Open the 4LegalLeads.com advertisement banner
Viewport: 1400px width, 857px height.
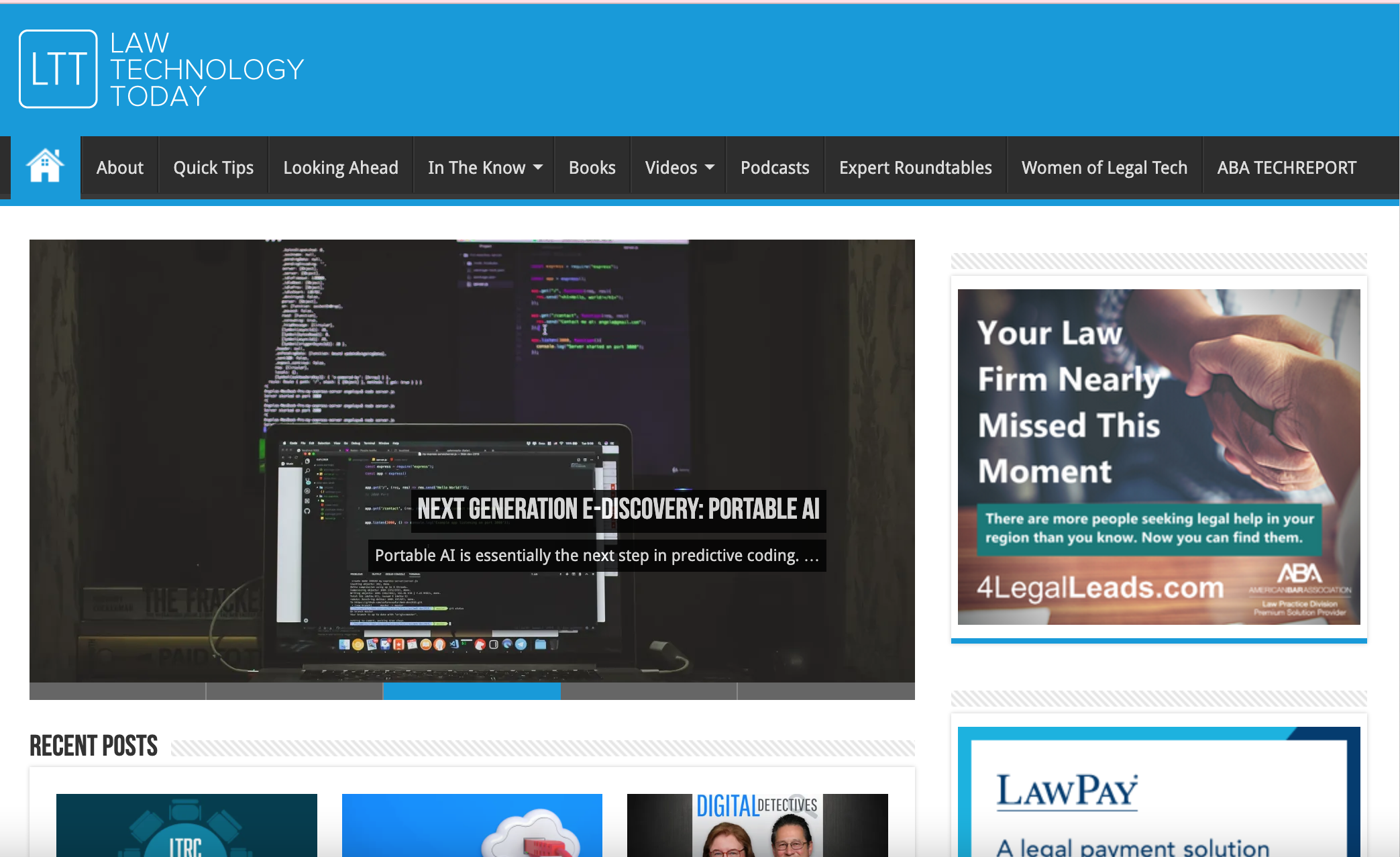(1159, 457)
